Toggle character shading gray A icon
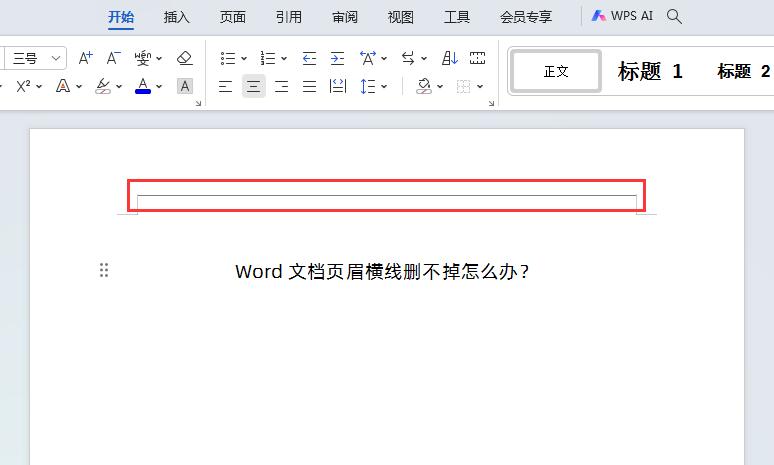This screenshot has width=774, height=465. tap(185, 86)
